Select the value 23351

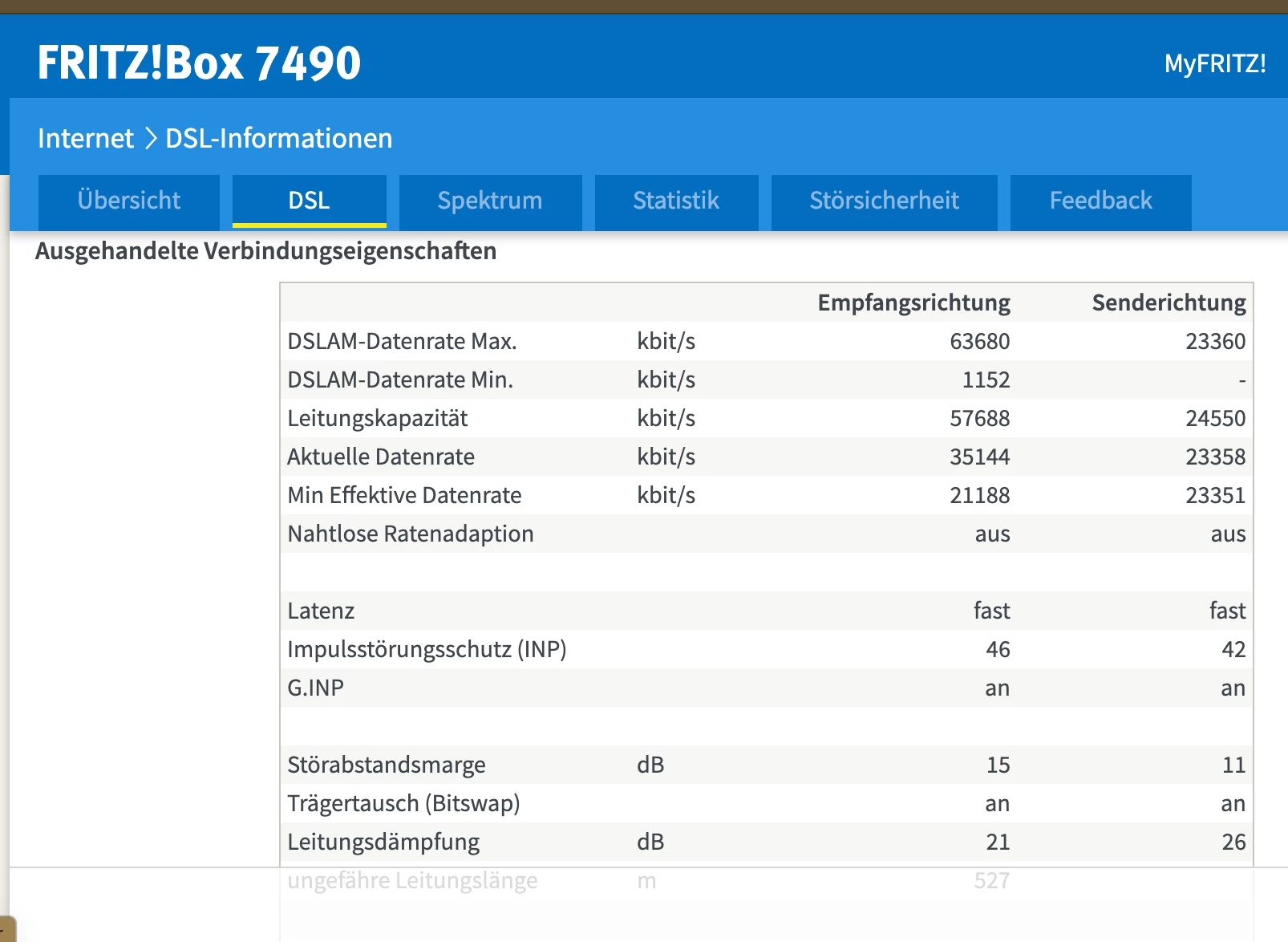click(x=1216, y=495)
